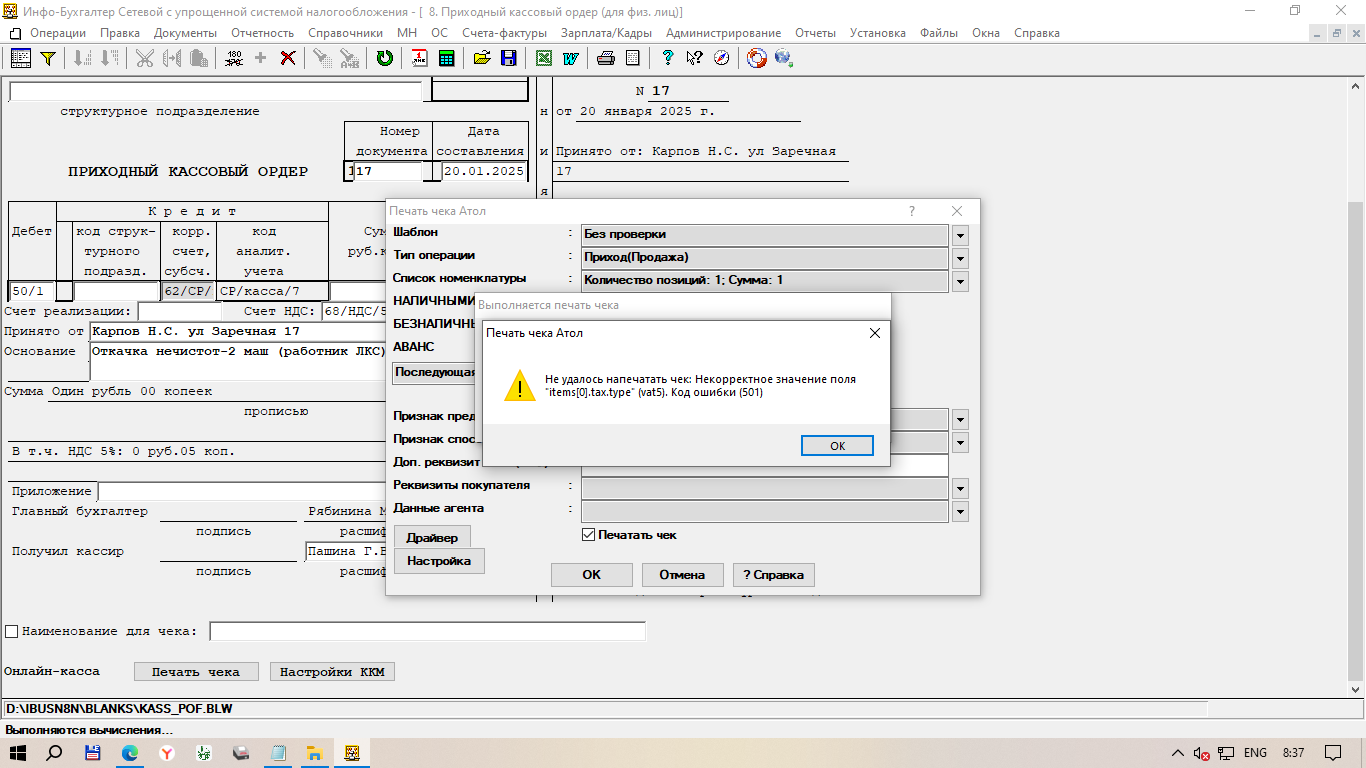This screenshot has width=1366, height=768.
Task: Click the context help arrow-question icon
Action: pos(694,58)
